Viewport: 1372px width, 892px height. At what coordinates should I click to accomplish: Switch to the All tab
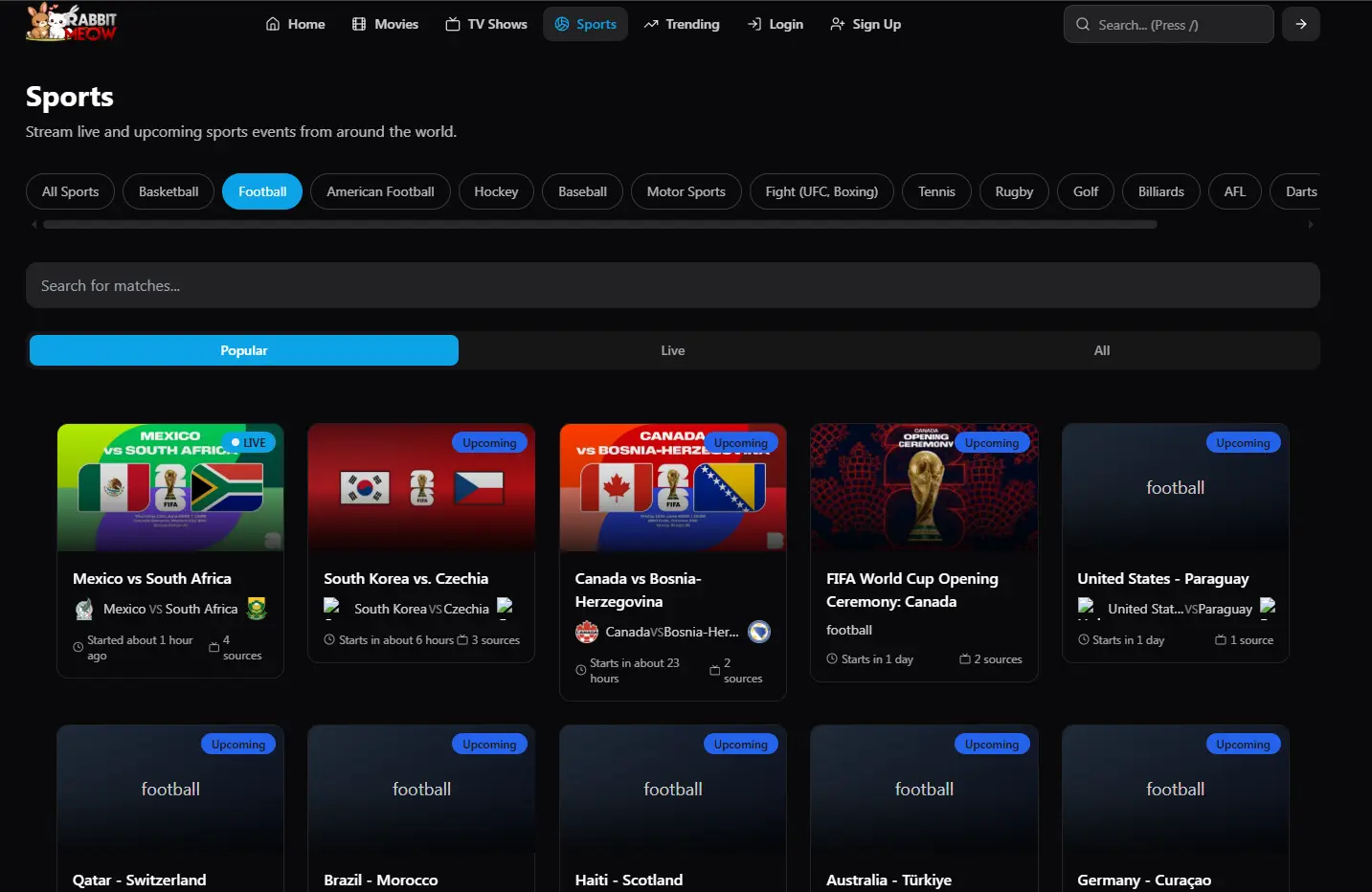click(1102, 350)
